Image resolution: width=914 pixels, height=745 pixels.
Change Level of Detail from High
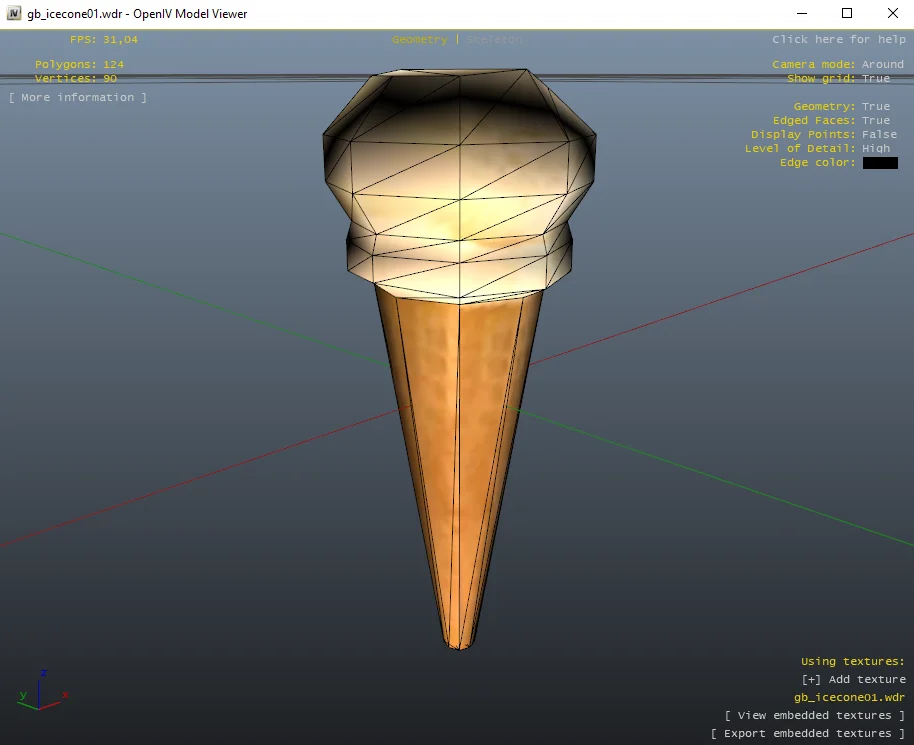875,149
